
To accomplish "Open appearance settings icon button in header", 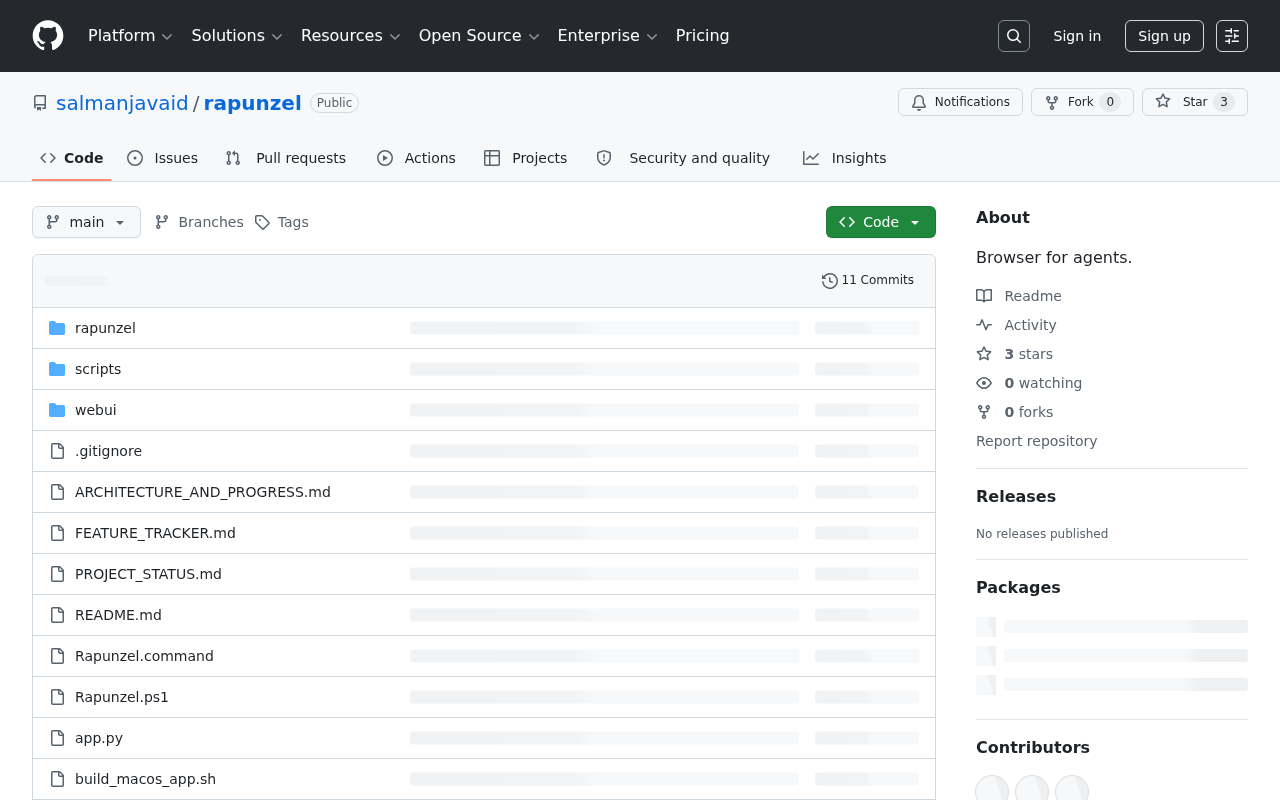I will pyautogui.click(x=1232, y=36).
